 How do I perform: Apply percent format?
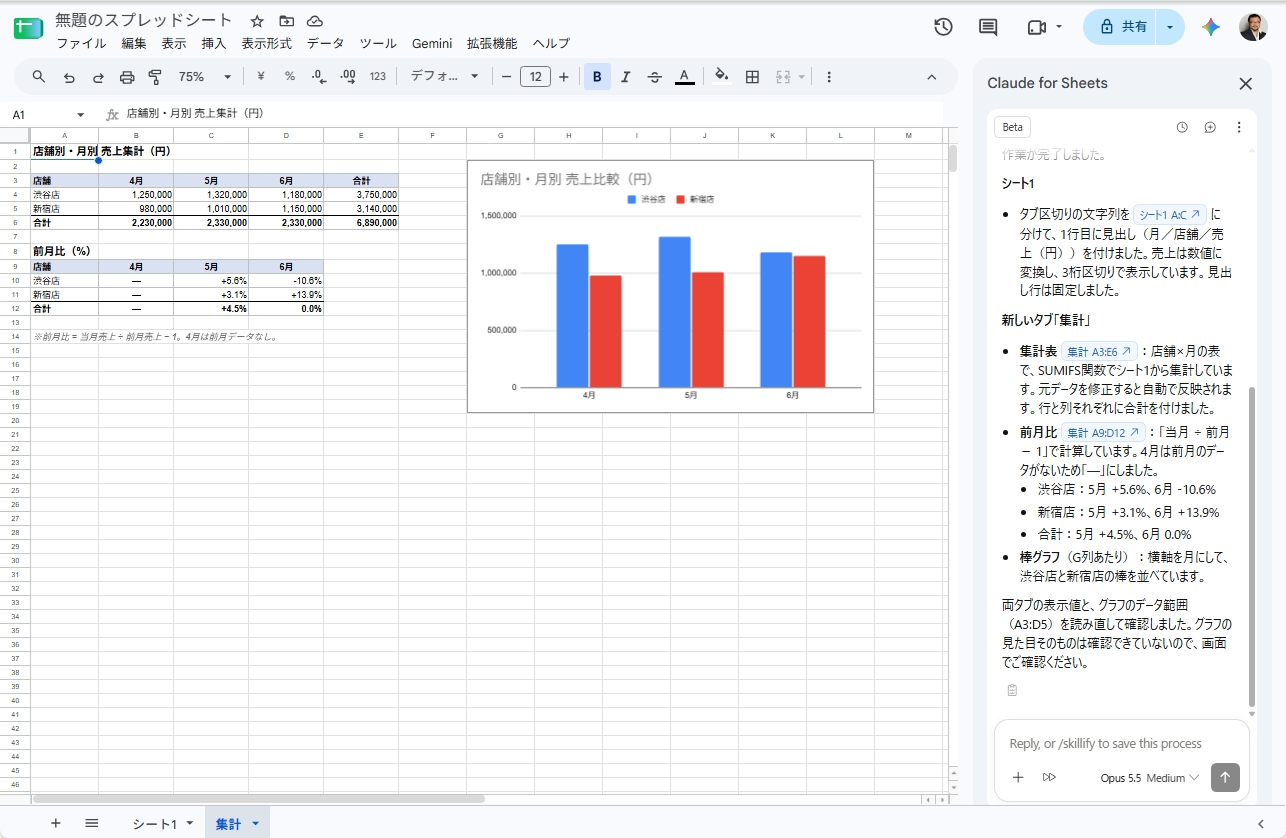tap(290, 77)
